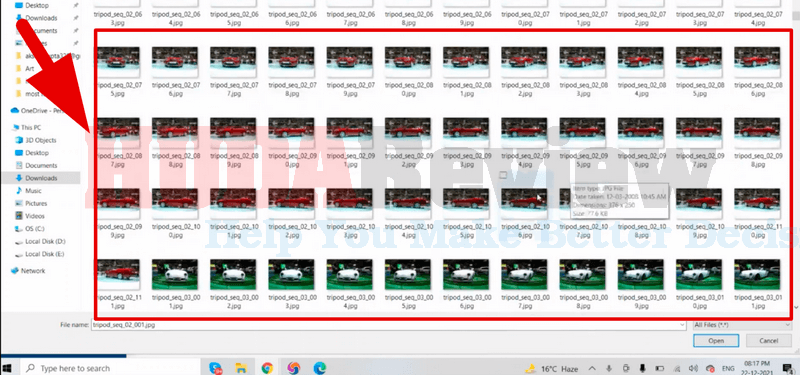Open Microsoft Edge from taskbar
This screenshot has height=375, width=800.
(319, 367)
